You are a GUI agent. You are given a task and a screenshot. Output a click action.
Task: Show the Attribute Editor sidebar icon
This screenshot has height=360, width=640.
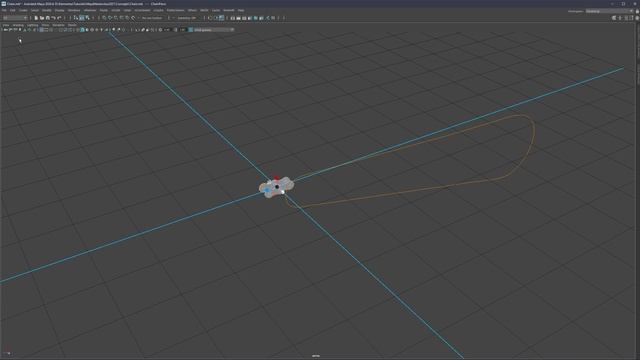point(626,18)
